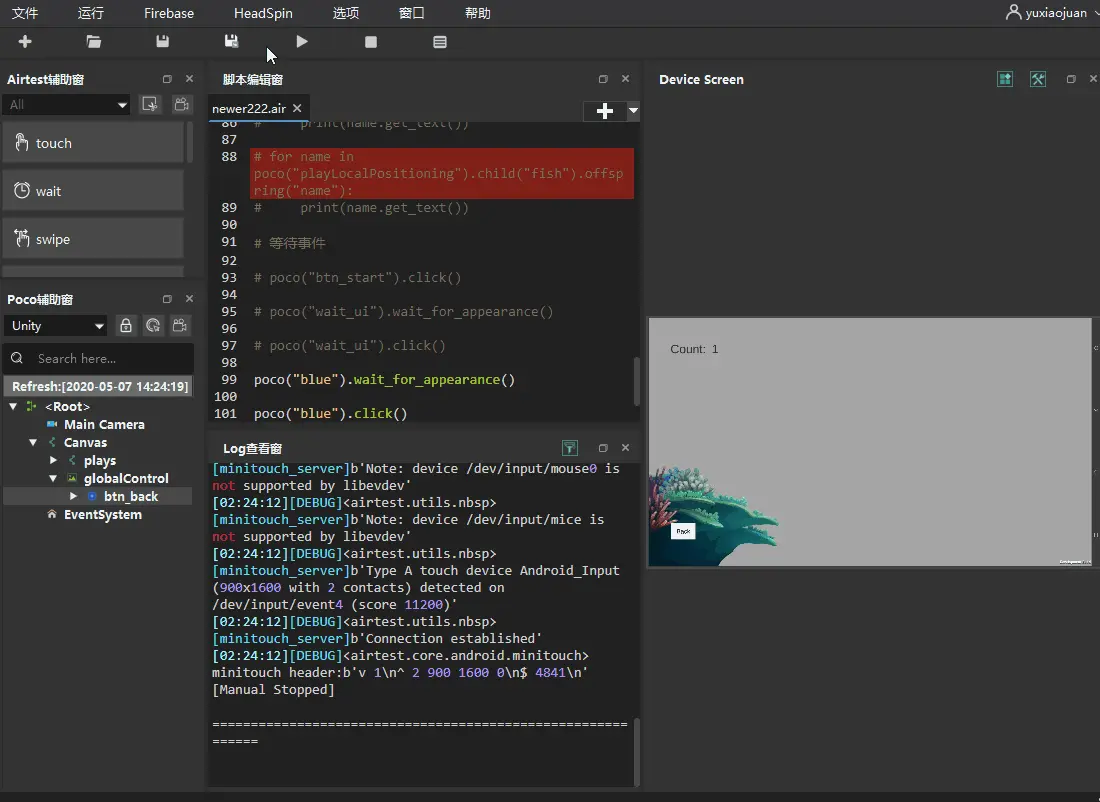The height and width of the screenshot is (802, 1100).
Task: Switch to the newer222.air script tab
Action: (x=248, y=108)
